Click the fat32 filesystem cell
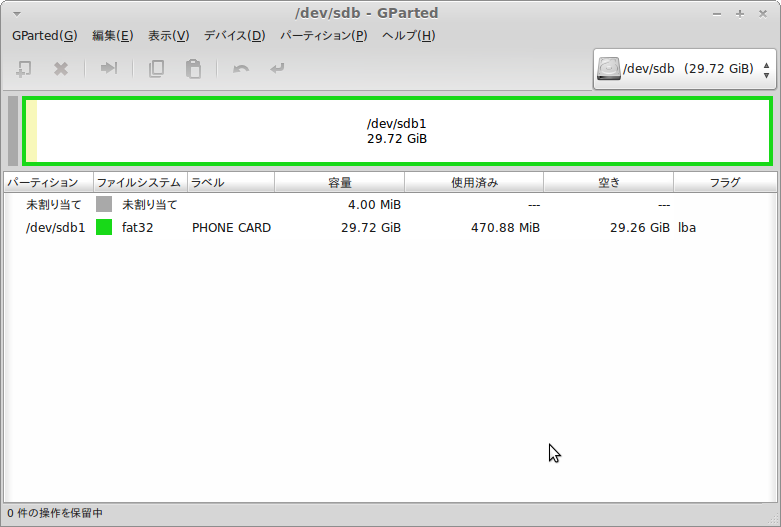 click(137, 228)
